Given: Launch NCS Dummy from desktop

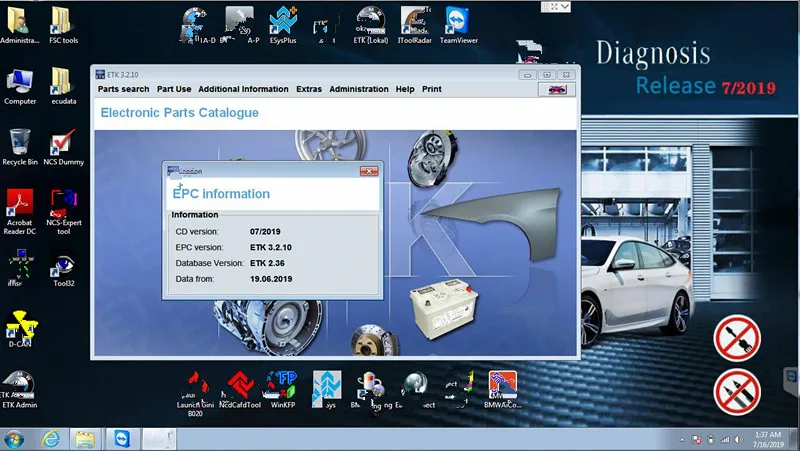Looking at the screenshot, I should [63, 147].
